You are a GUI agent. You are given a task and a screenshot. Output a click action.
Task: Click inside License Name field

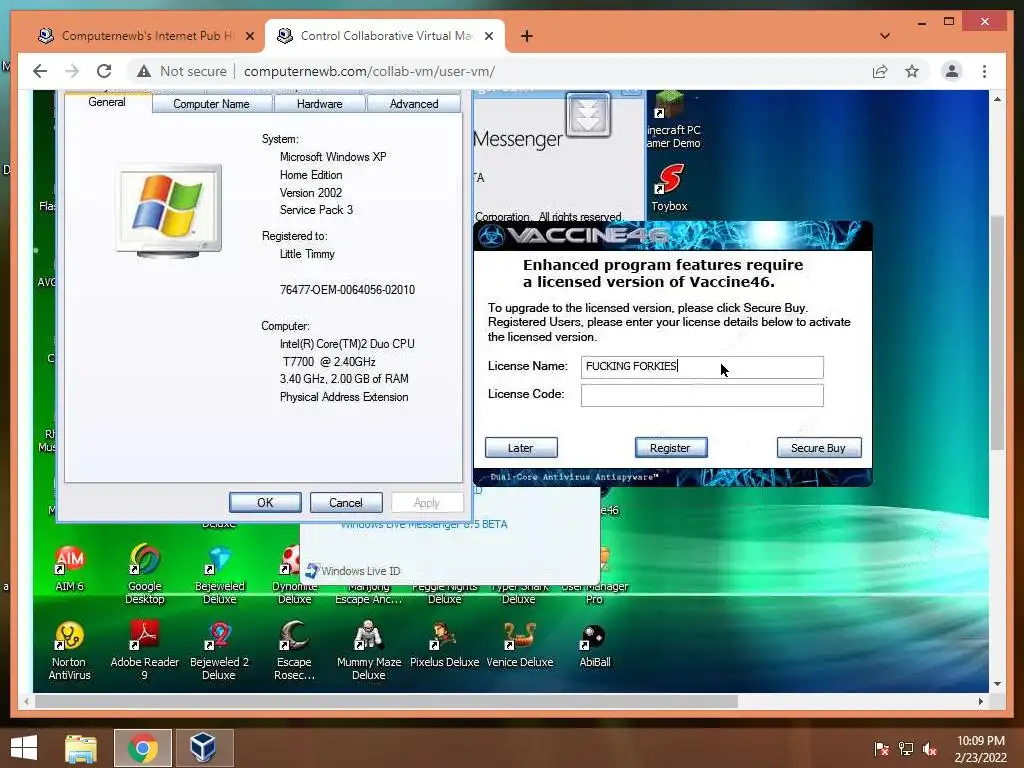coord(702,367)
